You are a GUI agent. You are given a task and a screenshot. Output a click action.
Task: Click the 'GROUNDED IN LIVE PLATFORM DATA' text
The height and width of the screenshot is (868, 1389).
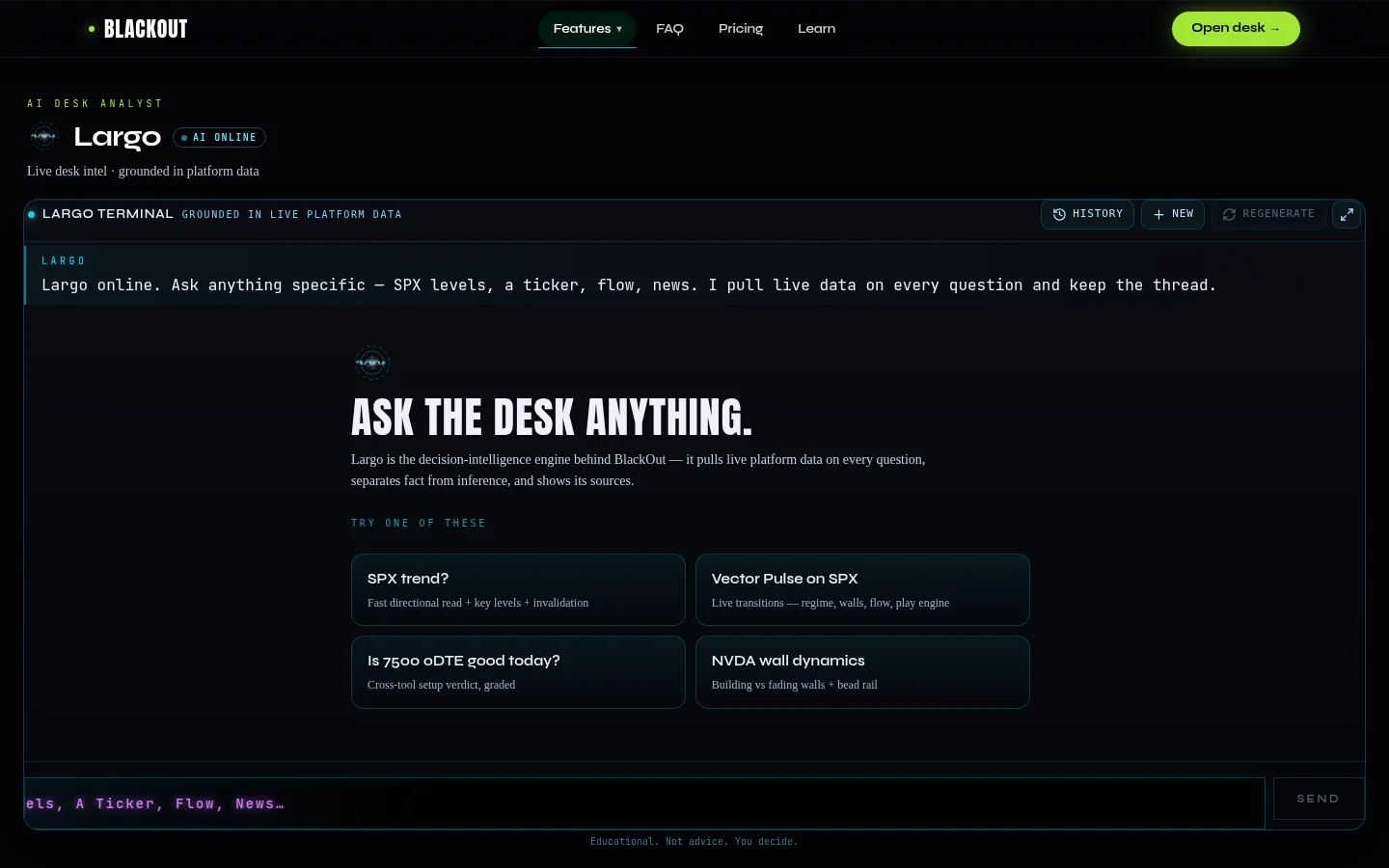pos(291,214)
